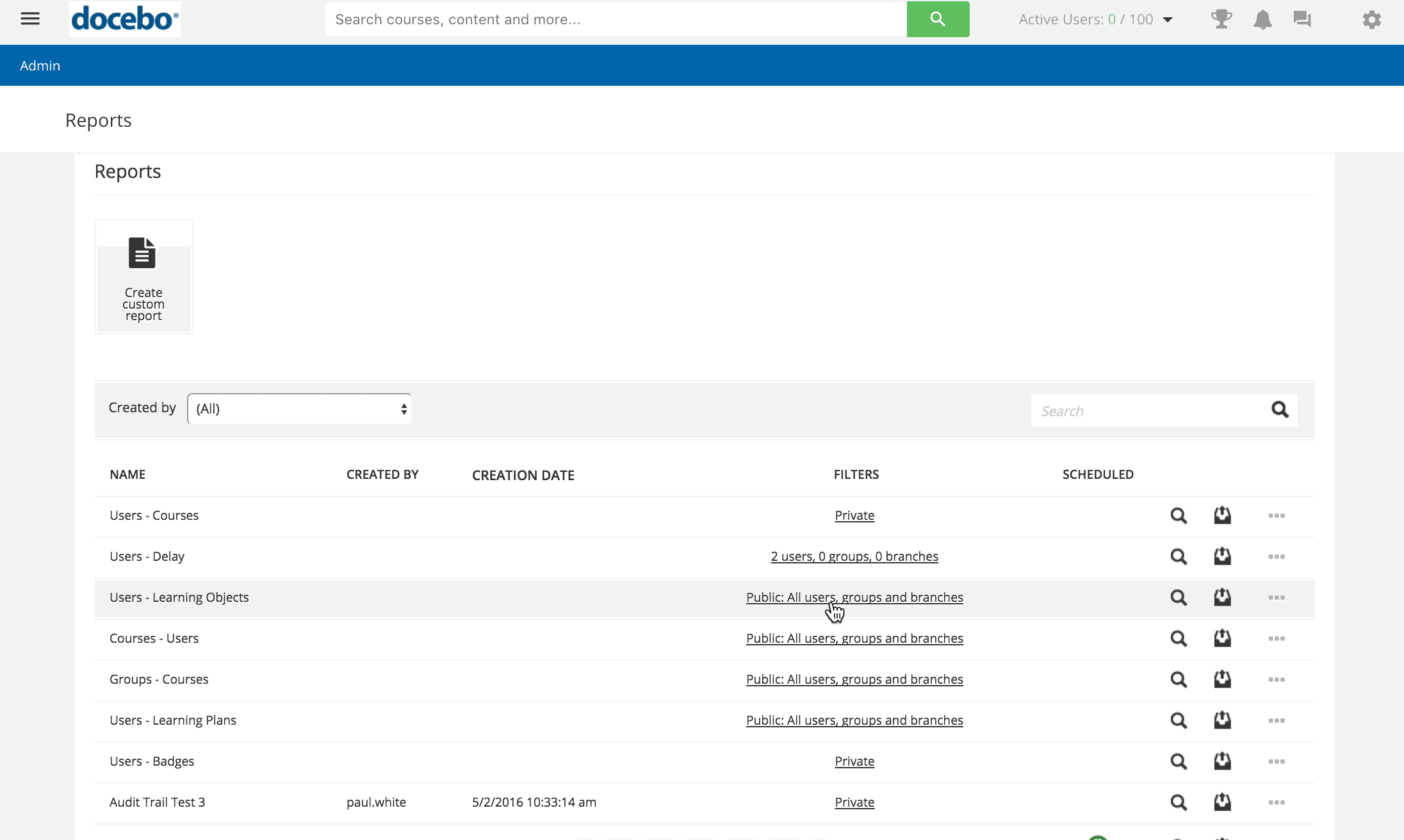
Task: Open Private filter link for Users - Courses
Action: tap(854, 515)
